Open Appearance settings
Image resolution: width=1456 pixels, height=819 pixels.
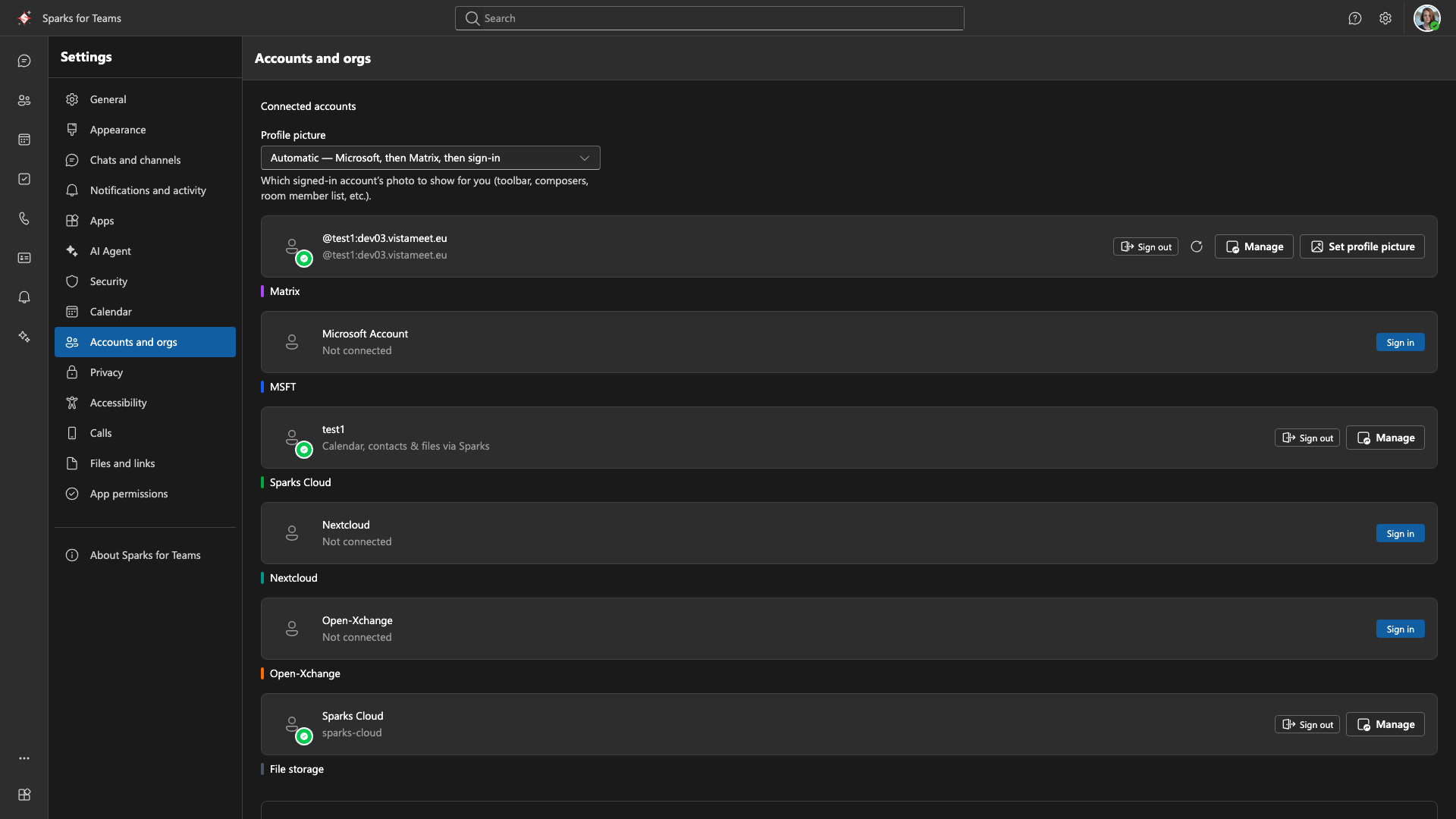point(145,130)
